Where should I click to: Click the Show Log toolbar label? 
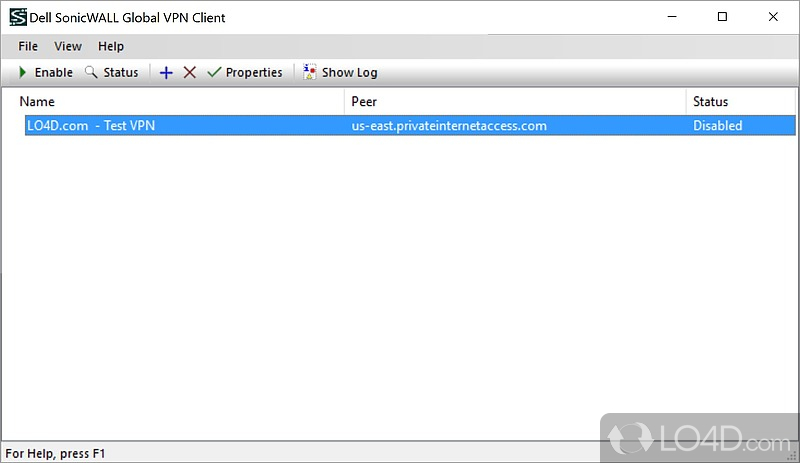(x=349, y=72)
